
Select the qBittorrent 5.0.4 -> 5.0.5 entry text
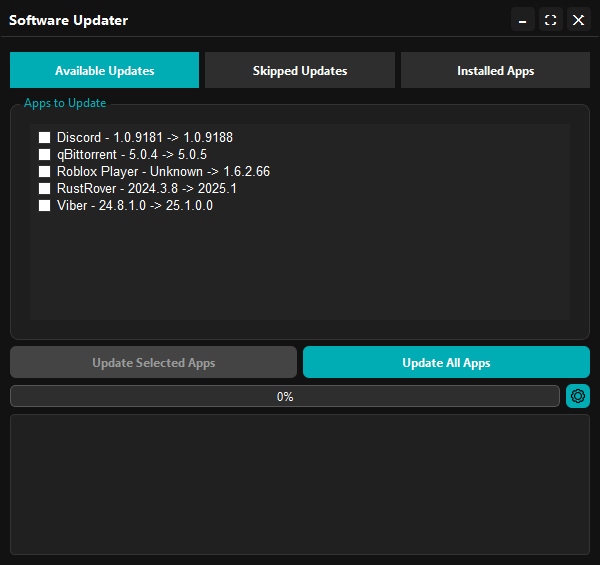(132, 155)
